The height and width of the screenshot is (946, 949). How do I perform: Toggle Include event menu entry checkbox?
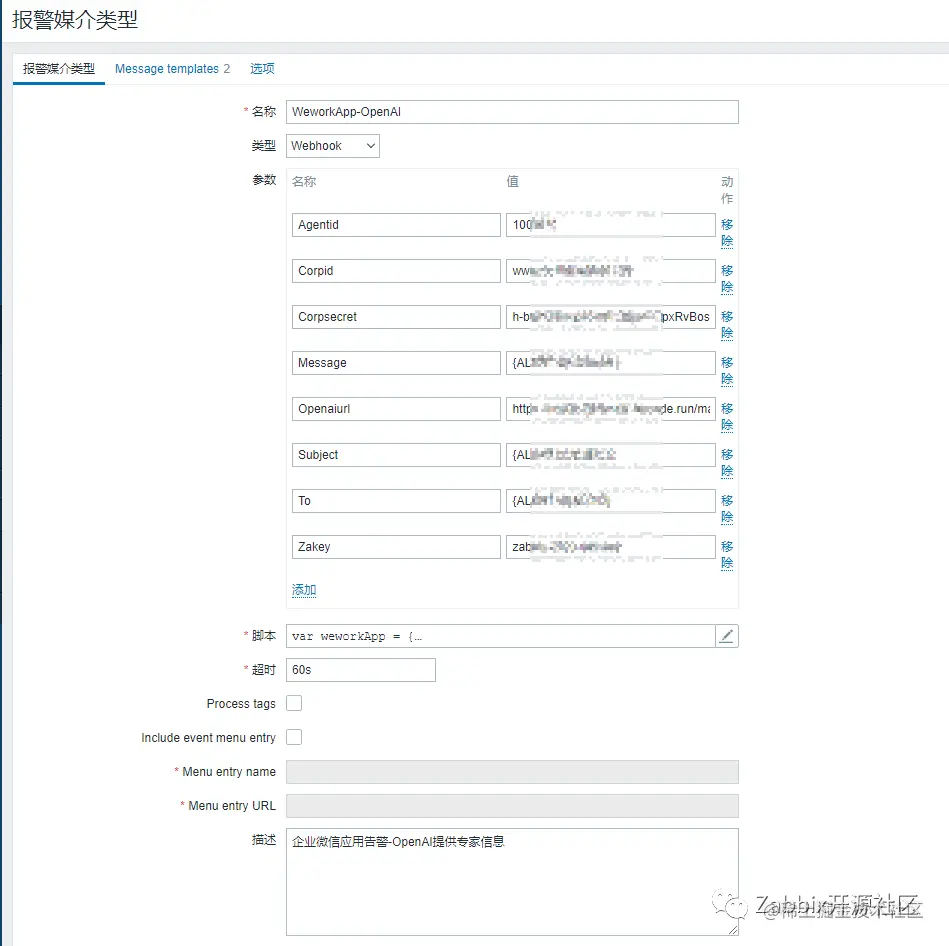tap(294, 737)
